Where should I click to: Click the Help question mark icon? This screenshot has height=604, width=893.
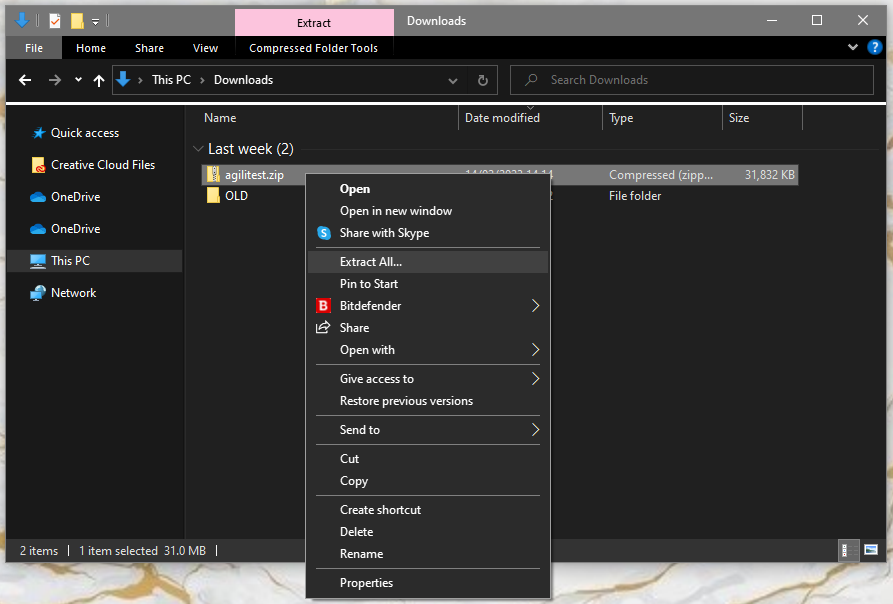coord(875,47)
